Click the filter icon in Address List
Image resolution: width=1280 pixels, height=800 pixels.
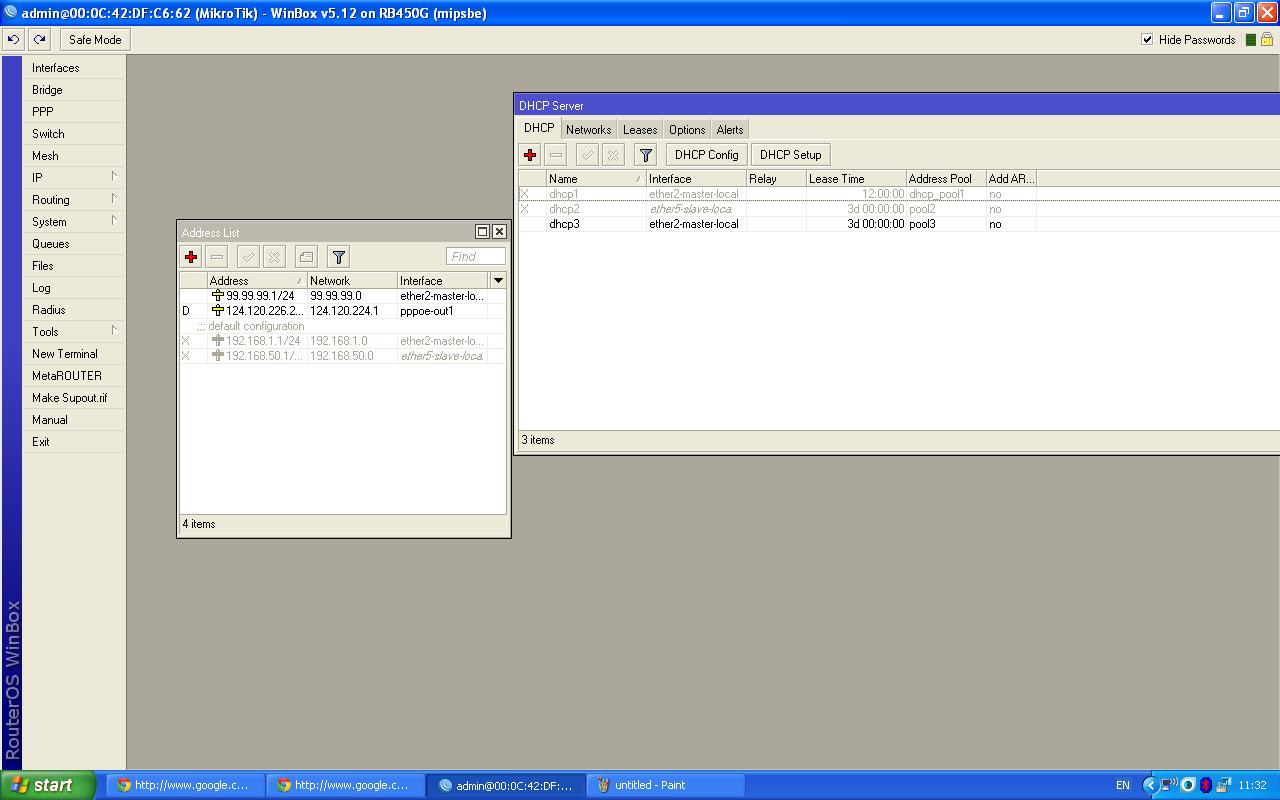click(x=339, y=257)
